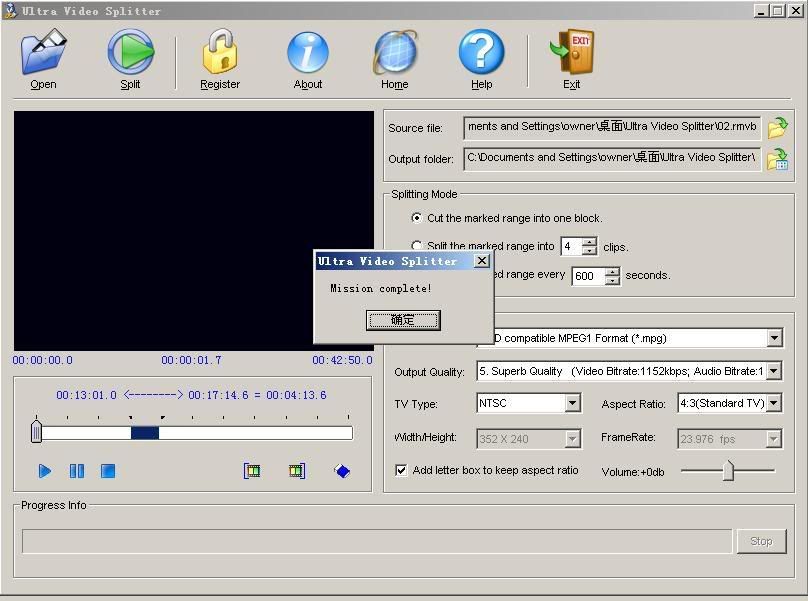Play the video preview

(45, 471)
